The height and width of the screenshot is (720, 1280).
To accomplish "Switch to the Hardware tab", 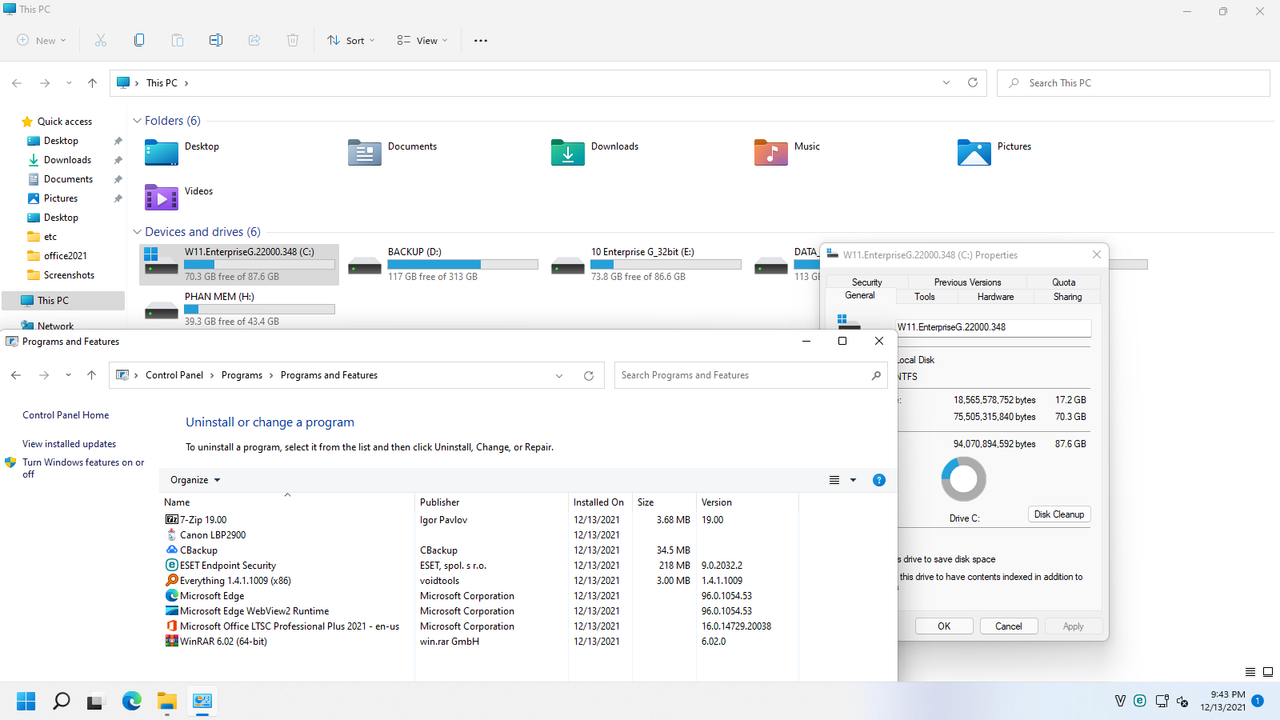I will (x=995, y=297).
